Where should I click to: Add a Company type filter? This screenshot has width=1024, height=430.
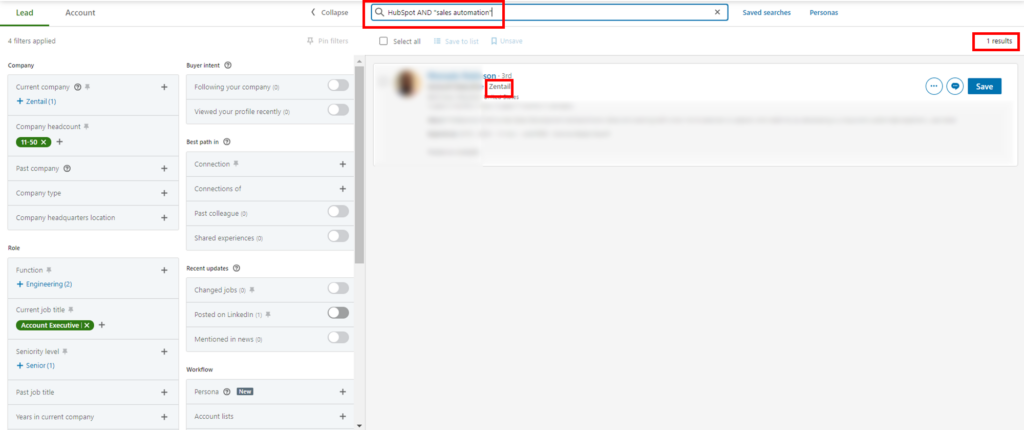(164, 192)
